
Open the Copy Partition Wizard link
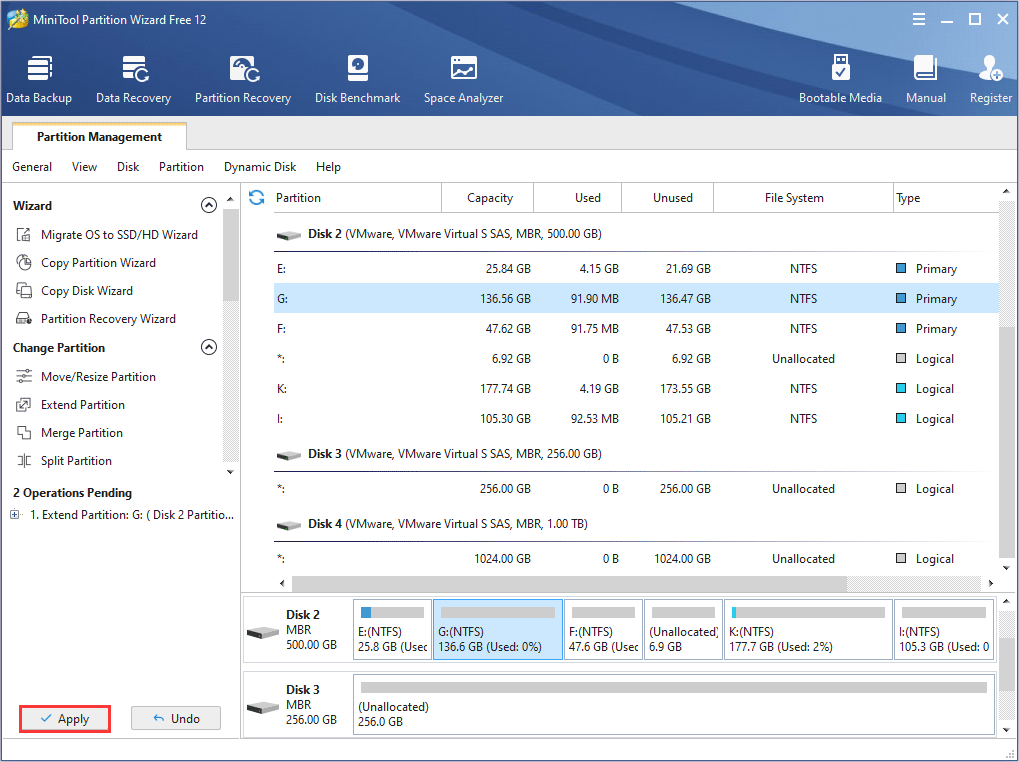[98, 262]
